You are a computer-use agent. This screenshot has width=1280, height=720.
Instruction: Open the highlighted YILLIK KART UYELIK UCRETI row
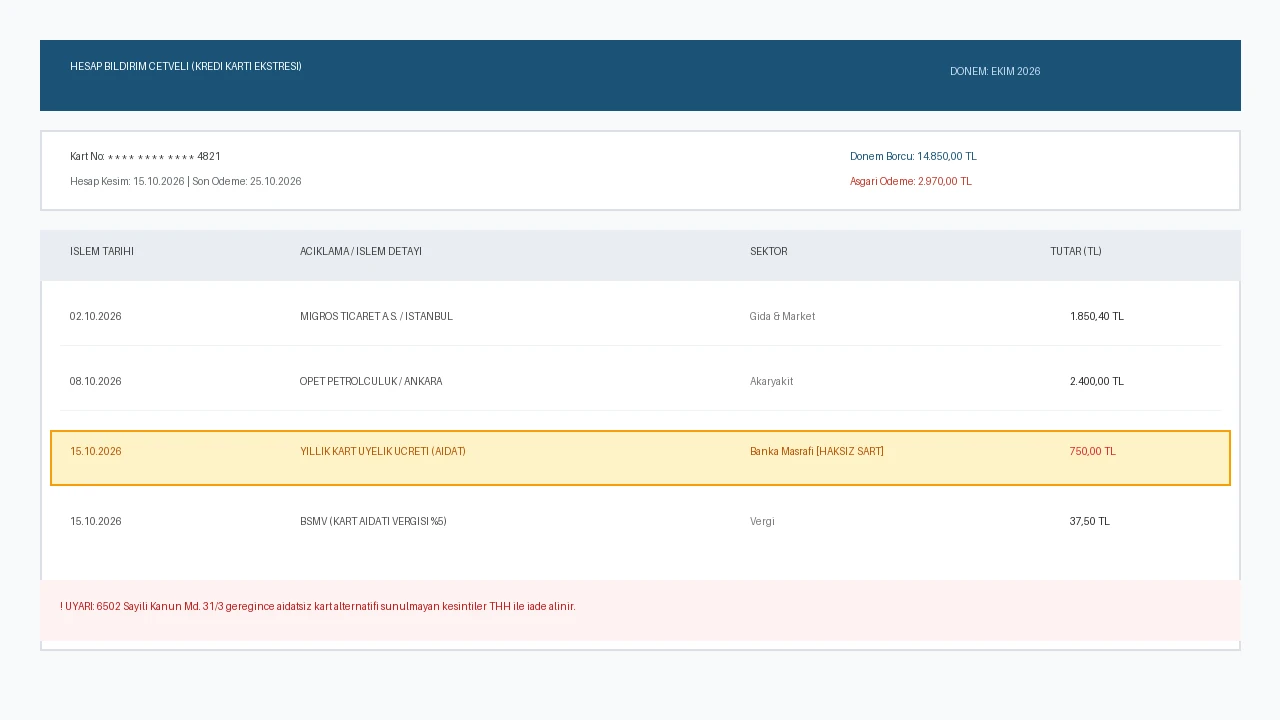click(640, 458)
